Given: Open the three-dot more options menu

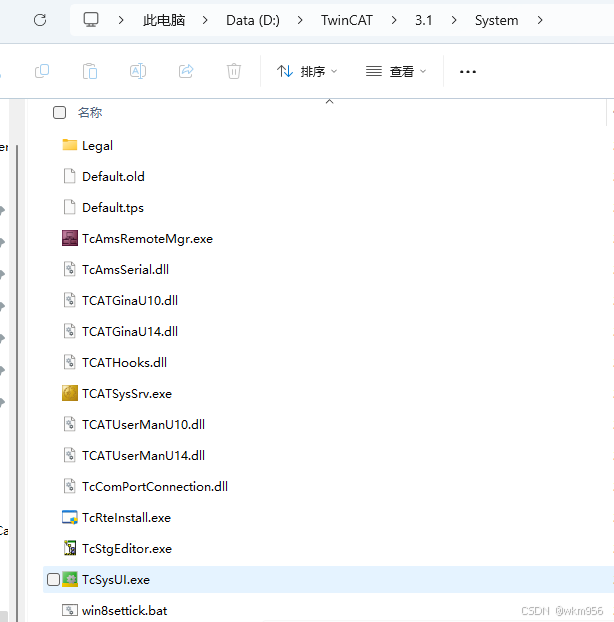Looking at the screenshot, I should [468, 72].
